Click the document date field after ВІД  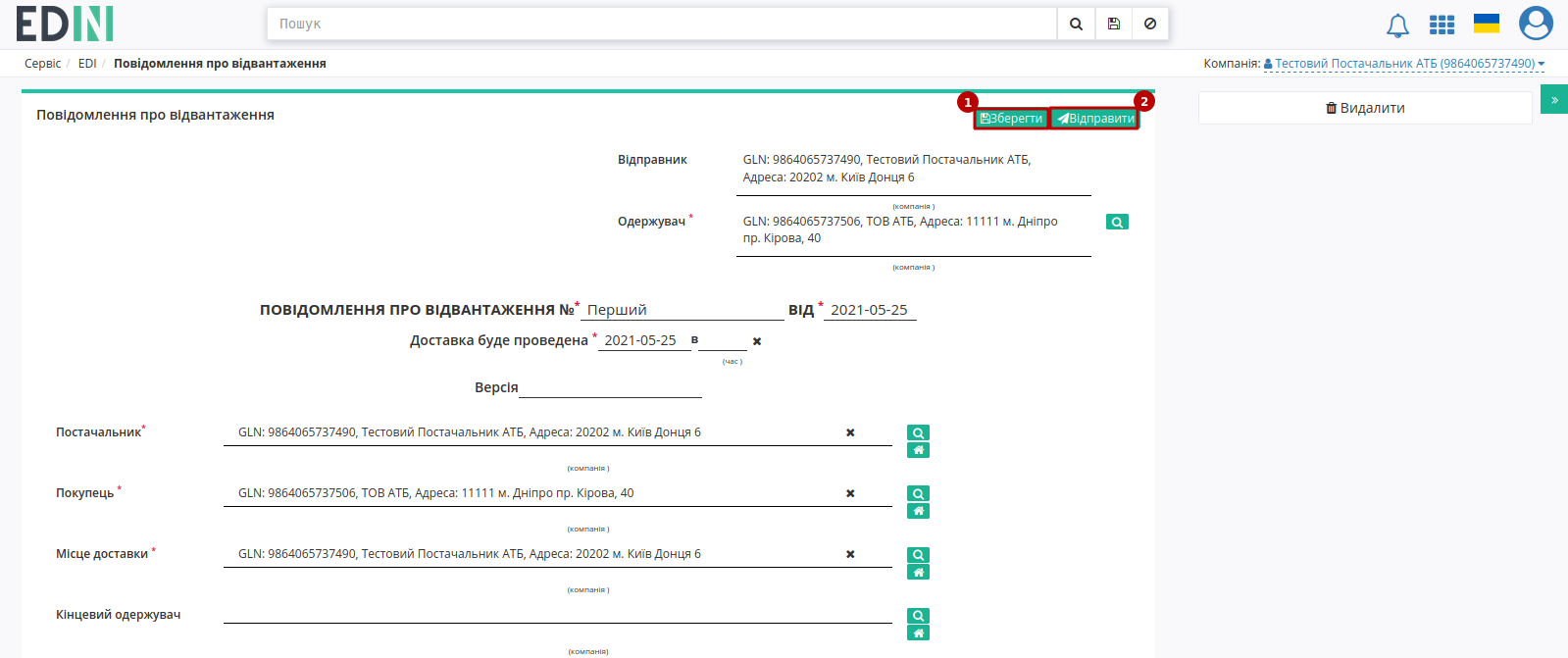(870, 310)
